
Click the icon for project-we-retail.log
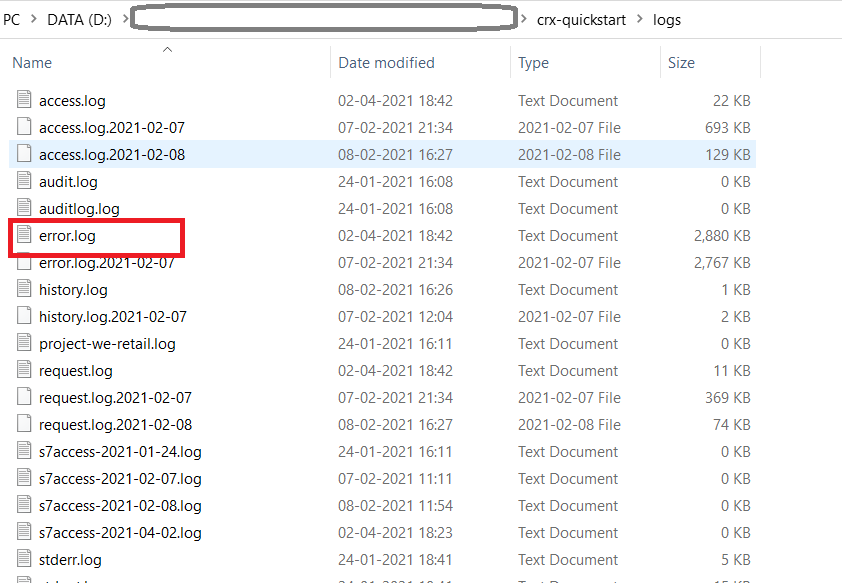(23, 343)
